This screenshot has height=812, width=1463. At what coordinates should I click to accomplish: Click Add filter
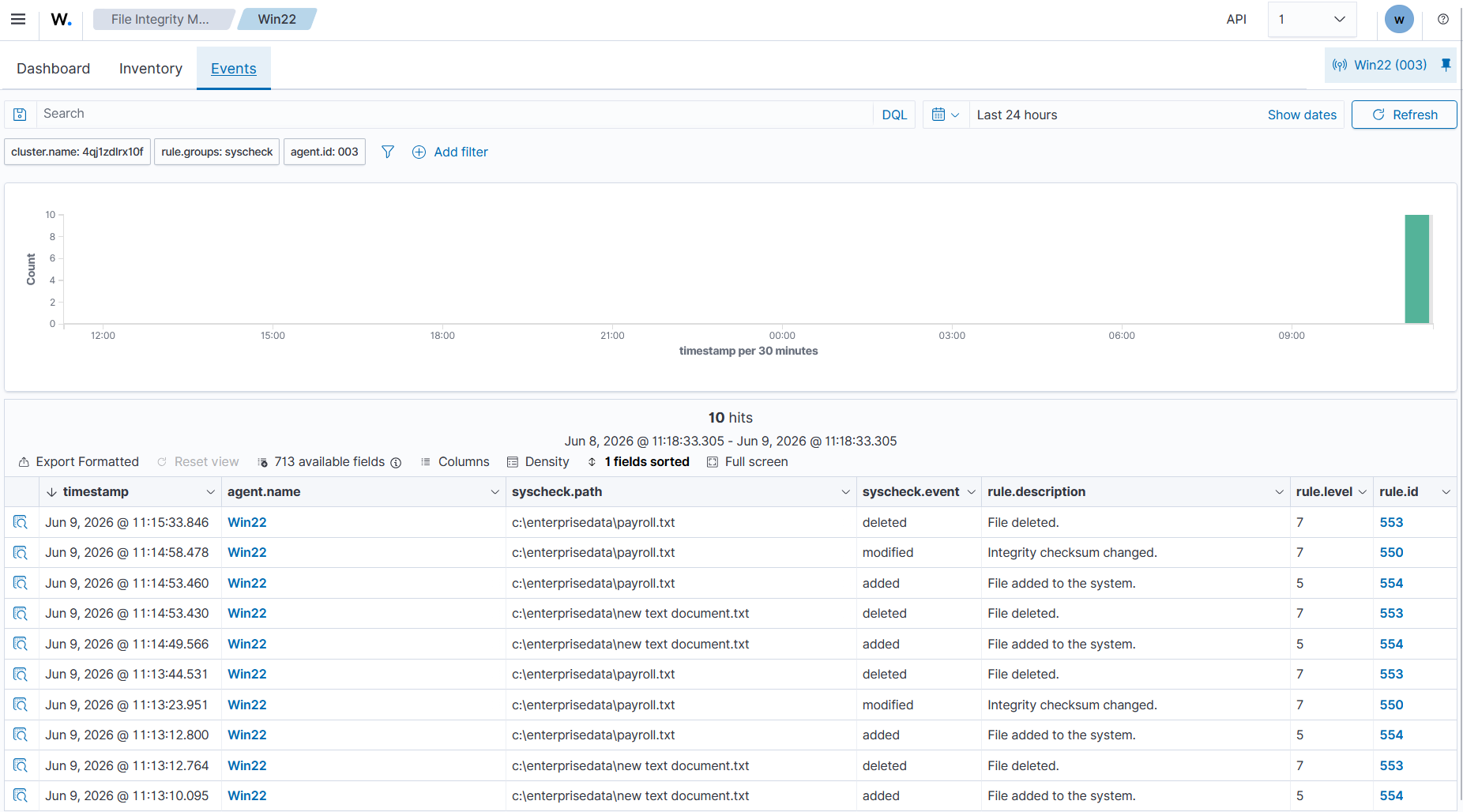450,152
